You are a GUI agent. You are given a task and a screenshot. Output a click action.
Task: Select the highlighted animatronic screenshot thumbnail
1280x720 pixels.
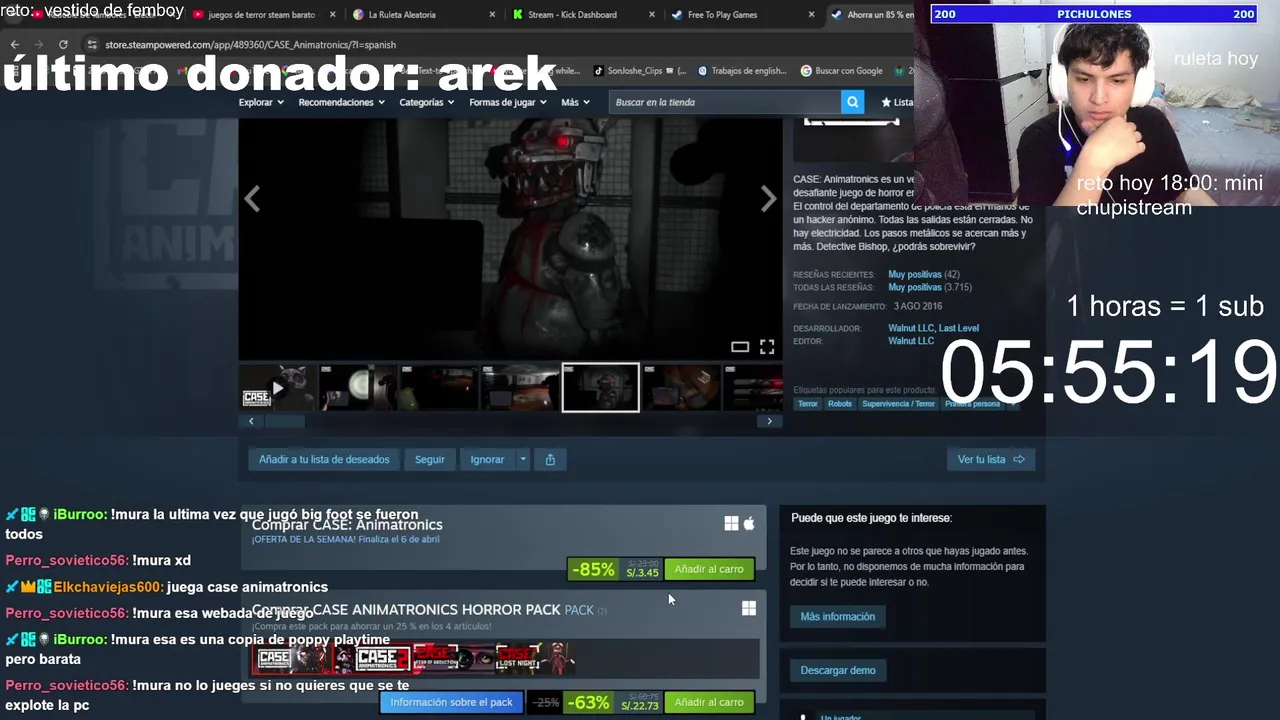click(600, 388)
